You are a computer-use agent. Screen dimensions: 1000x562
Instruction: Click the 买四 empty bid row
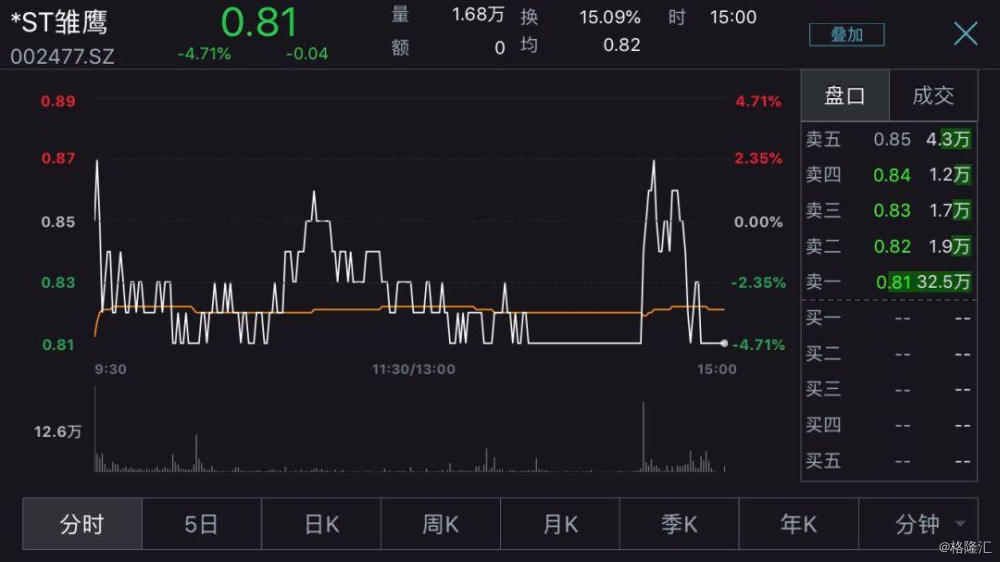click(888, 425)
